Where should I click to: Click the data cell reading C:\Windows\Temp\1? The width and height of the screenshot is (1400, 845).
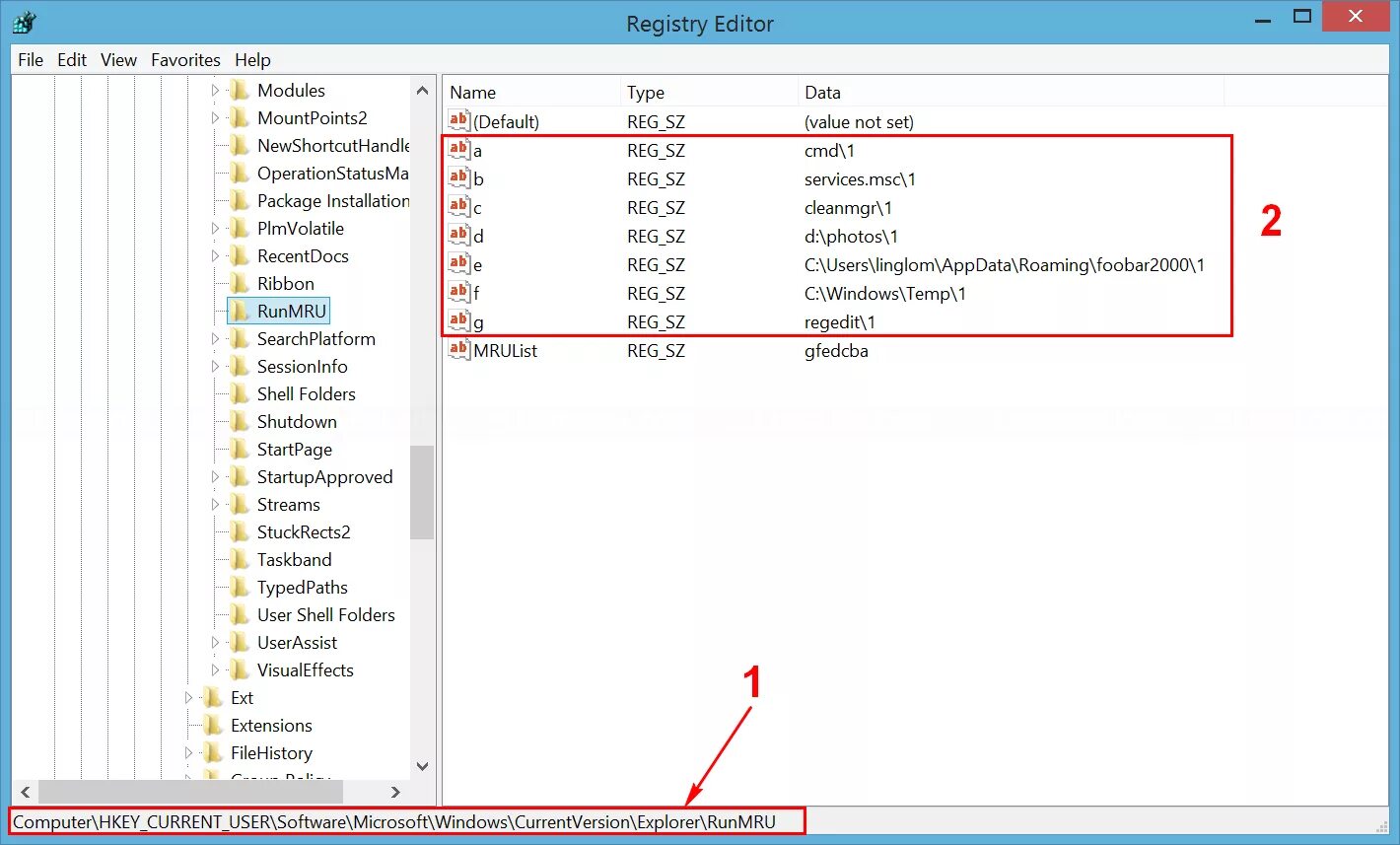[885, 294]
